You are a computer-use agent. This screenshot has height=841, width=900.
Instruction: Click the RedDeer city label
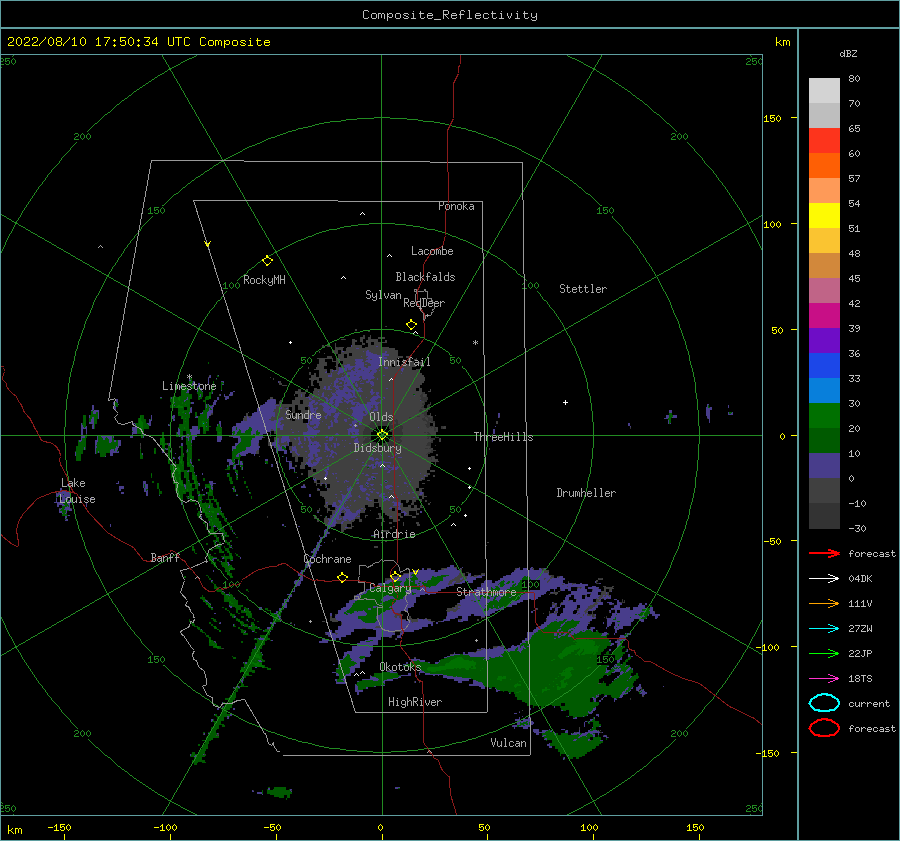pos(424,303)
